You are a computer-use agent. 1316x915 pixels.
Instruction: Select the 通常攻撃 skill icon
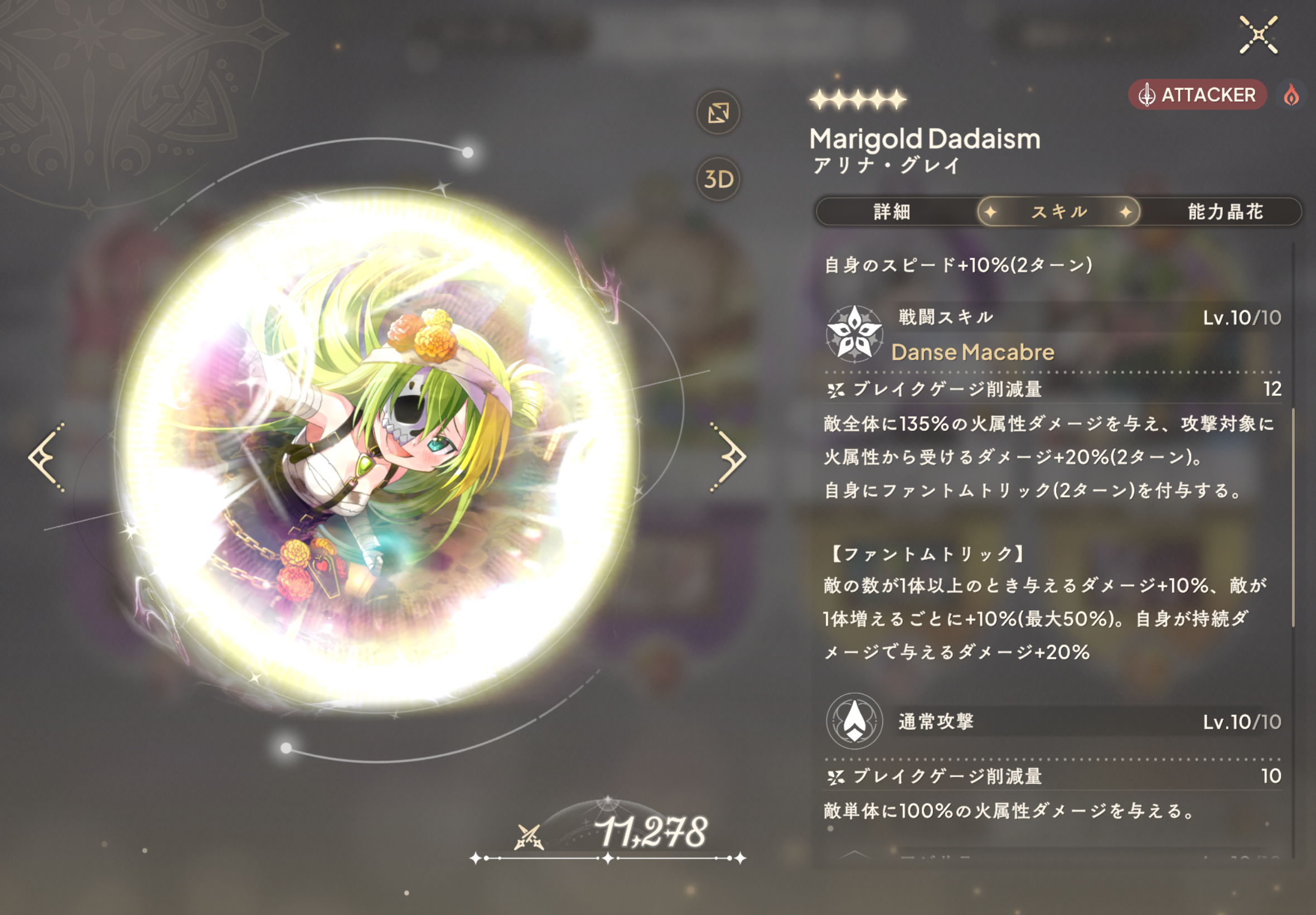click(x=854, y=721)
